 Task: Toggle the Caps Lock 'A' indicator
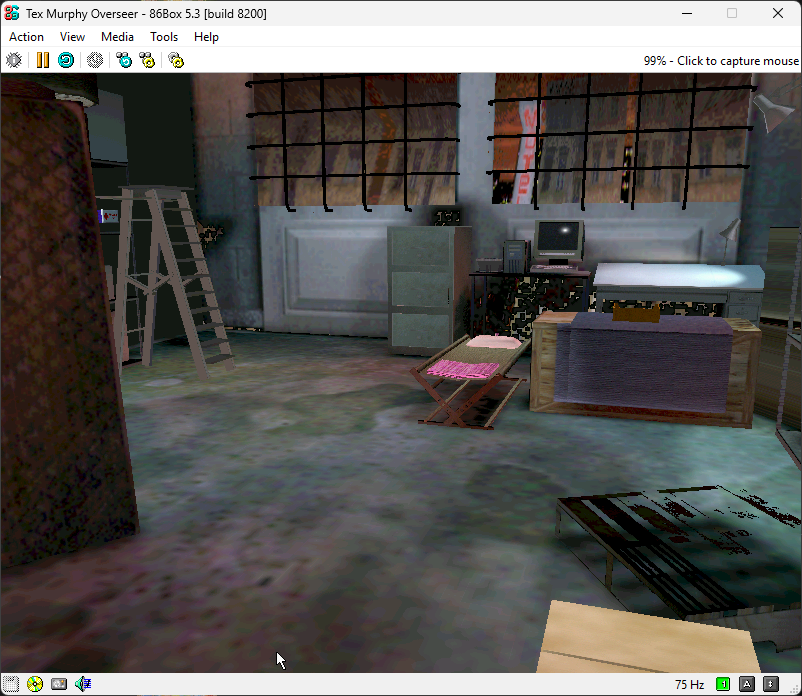point(747,684)
